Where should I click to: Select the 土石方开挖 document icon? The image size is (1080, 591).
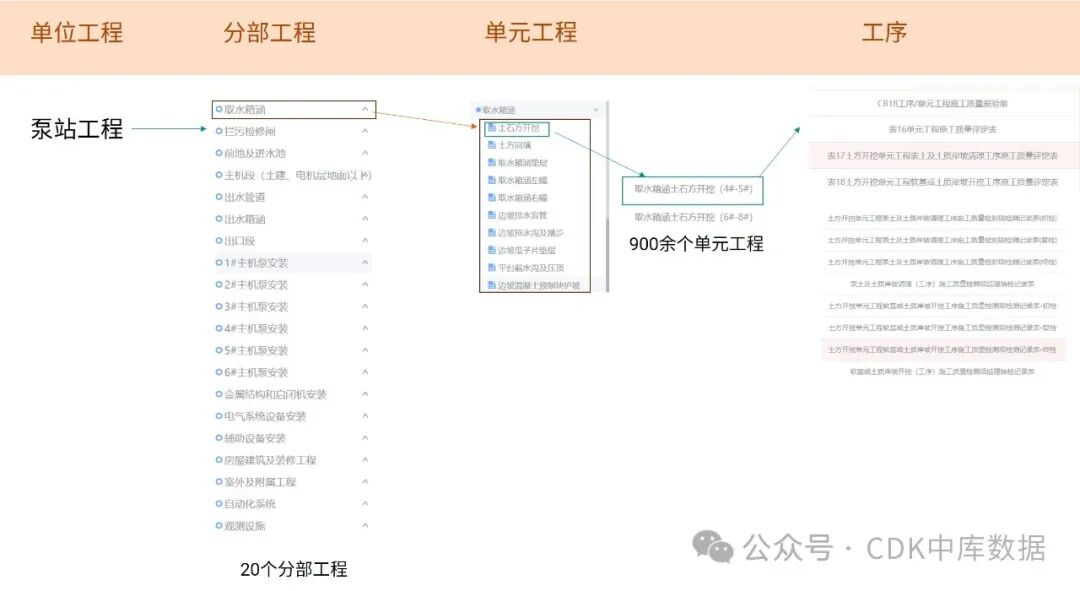[x=491, y=129]
